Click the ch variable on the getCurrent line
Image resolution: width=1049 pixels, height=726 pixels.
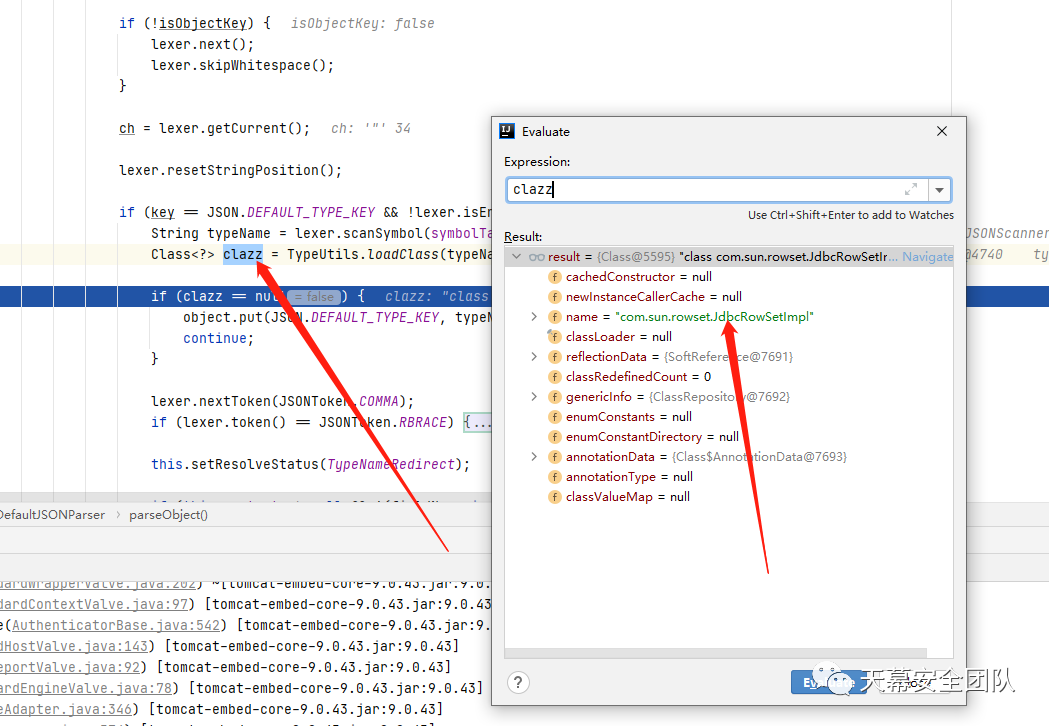126,128
